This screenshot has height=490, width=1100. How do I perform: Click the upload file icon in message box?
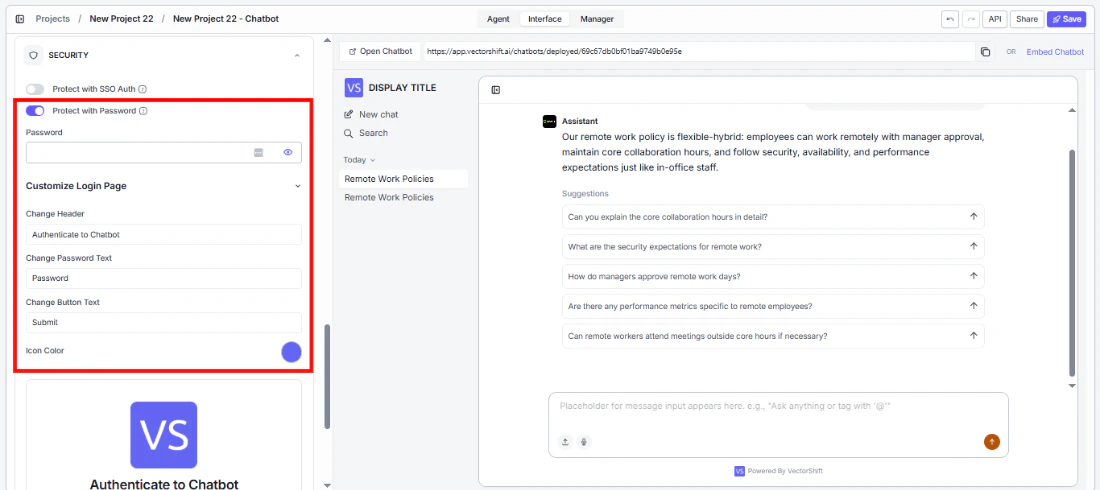tap(565, 442)
